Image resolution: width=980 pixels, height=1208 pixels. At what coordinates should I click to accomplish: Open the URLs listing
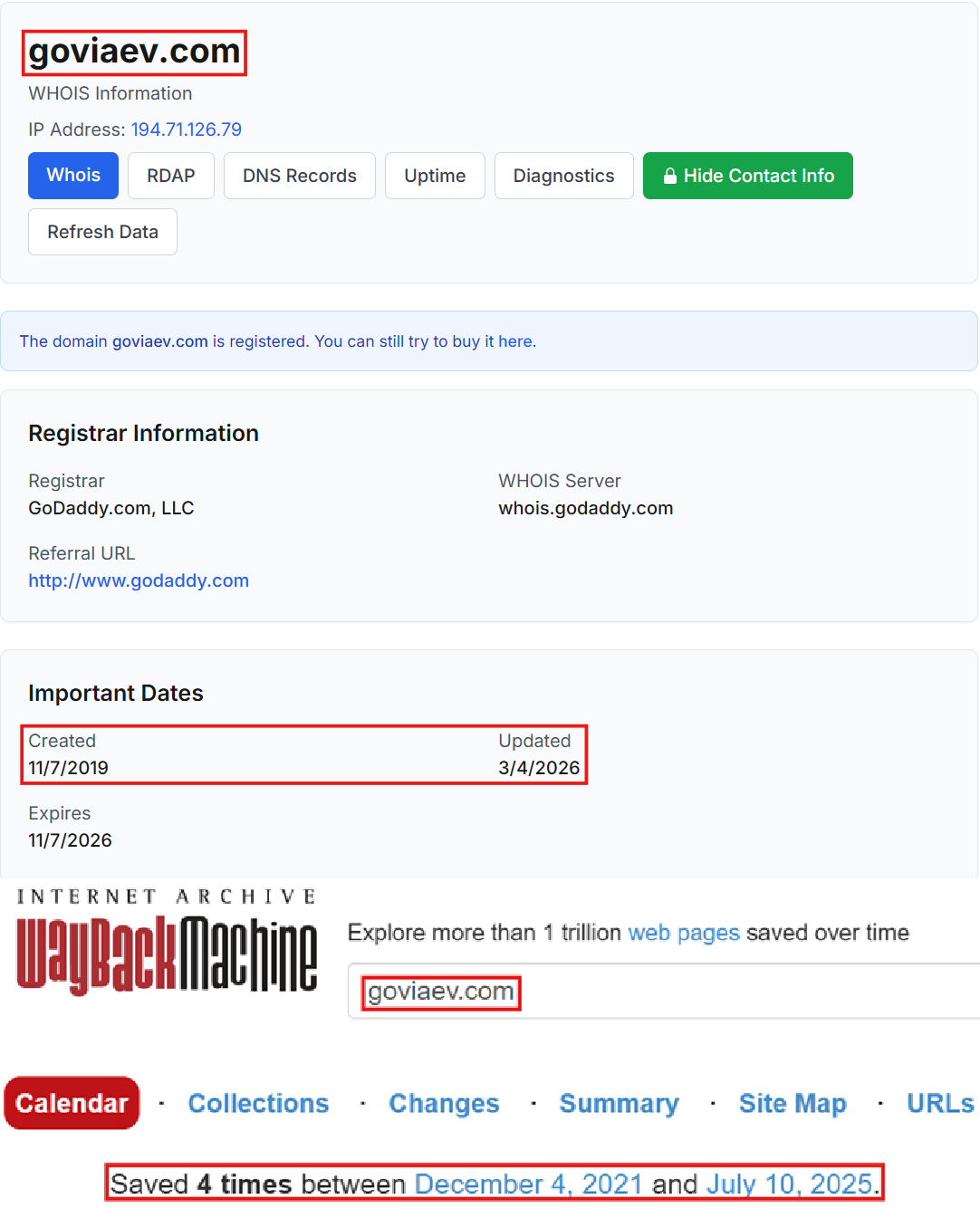click(939, 1103)
